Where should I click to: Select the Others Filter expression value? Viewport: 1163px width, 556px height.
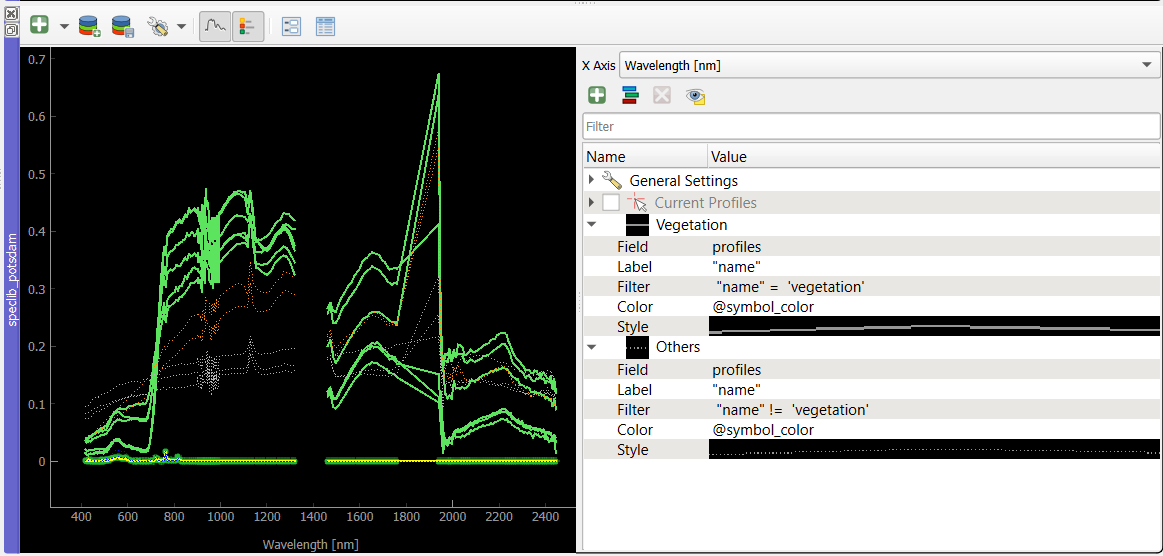click(x=792, y=409)
